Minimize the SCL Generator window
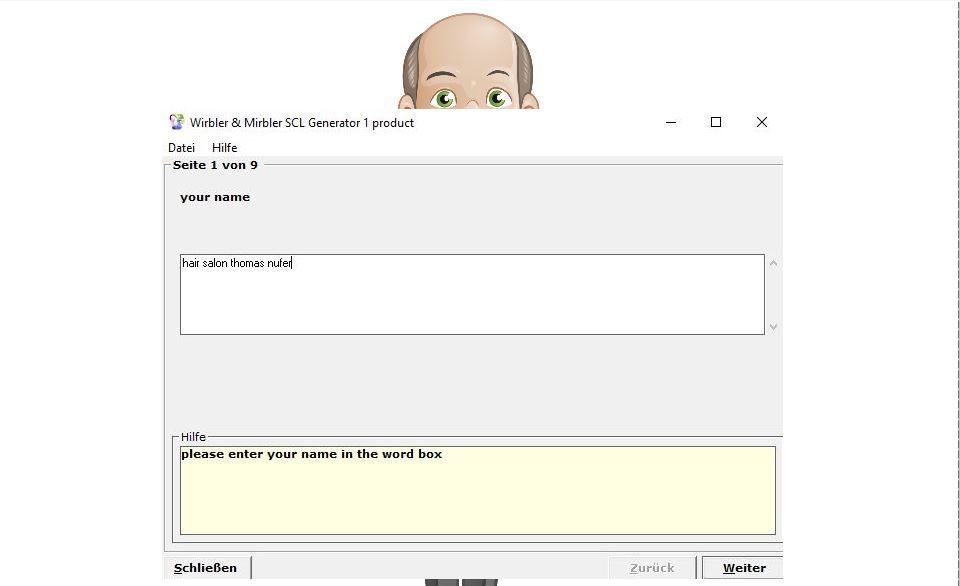960x586 pixels. click(670, 122)
